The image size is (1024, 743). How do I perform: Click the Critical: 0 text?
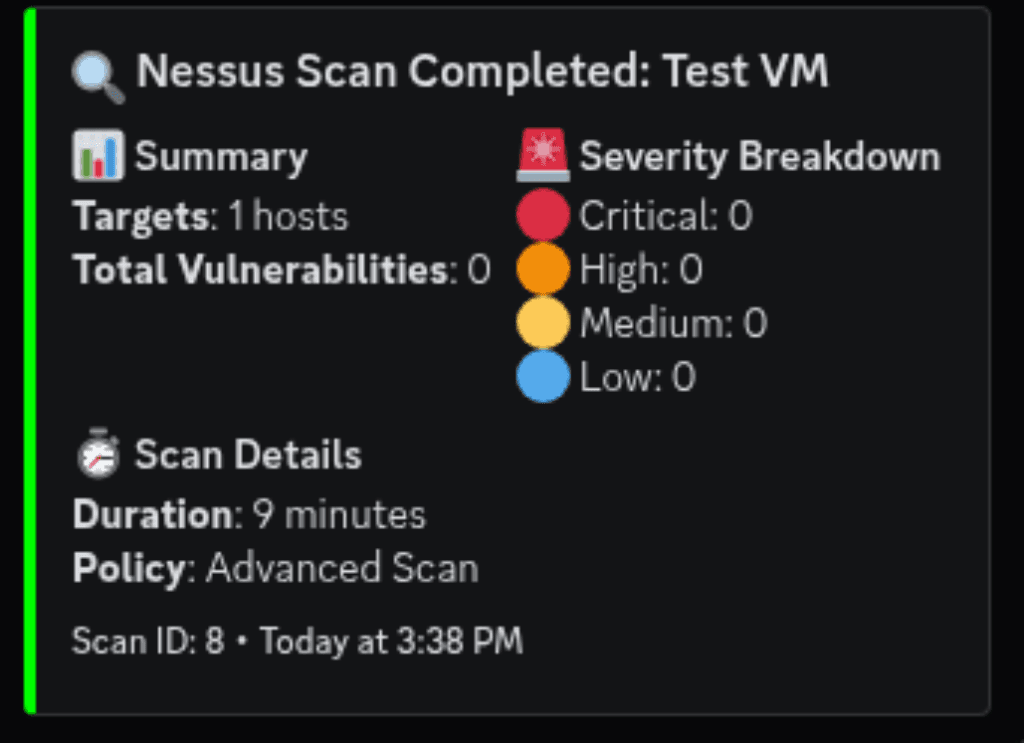tap(665, 216)
